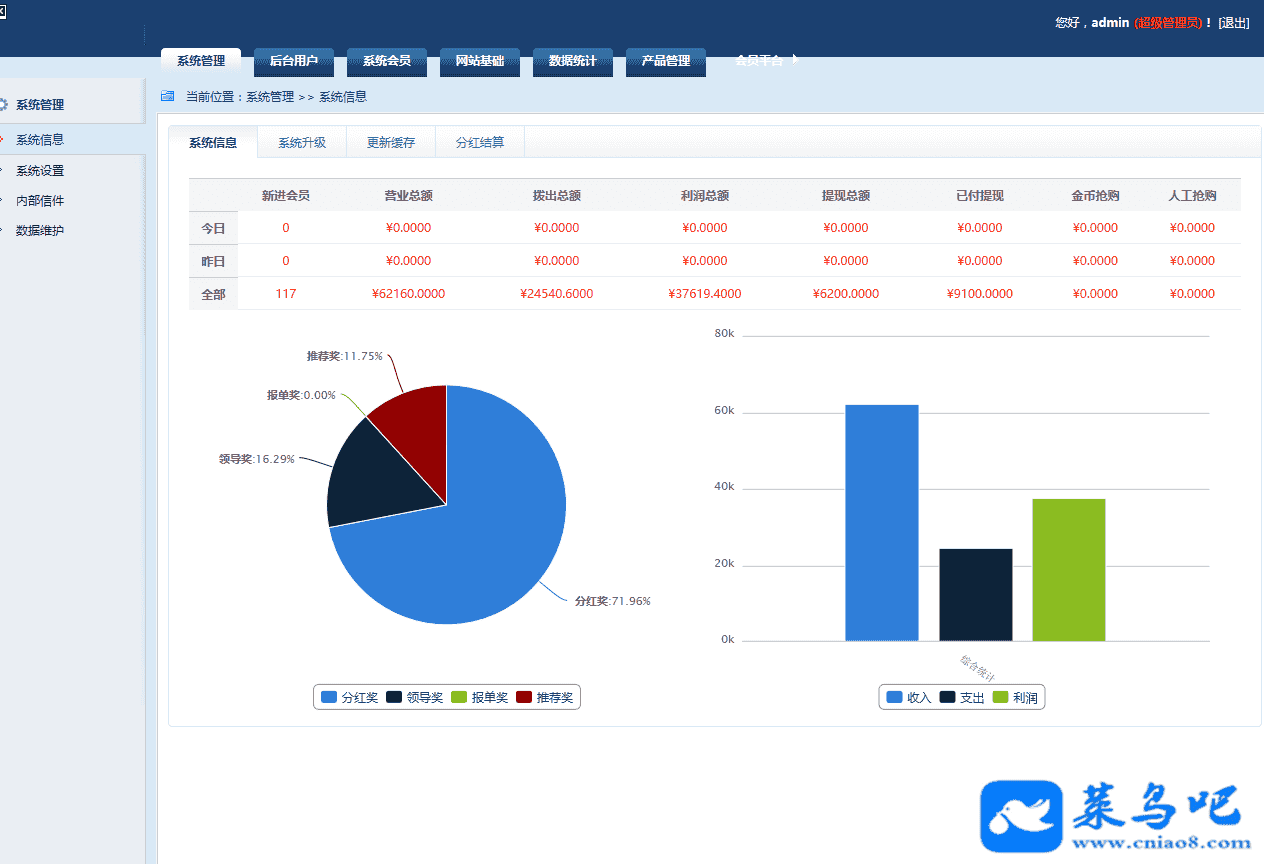Go to 产品管理 in top navigation

coord(666,61)
